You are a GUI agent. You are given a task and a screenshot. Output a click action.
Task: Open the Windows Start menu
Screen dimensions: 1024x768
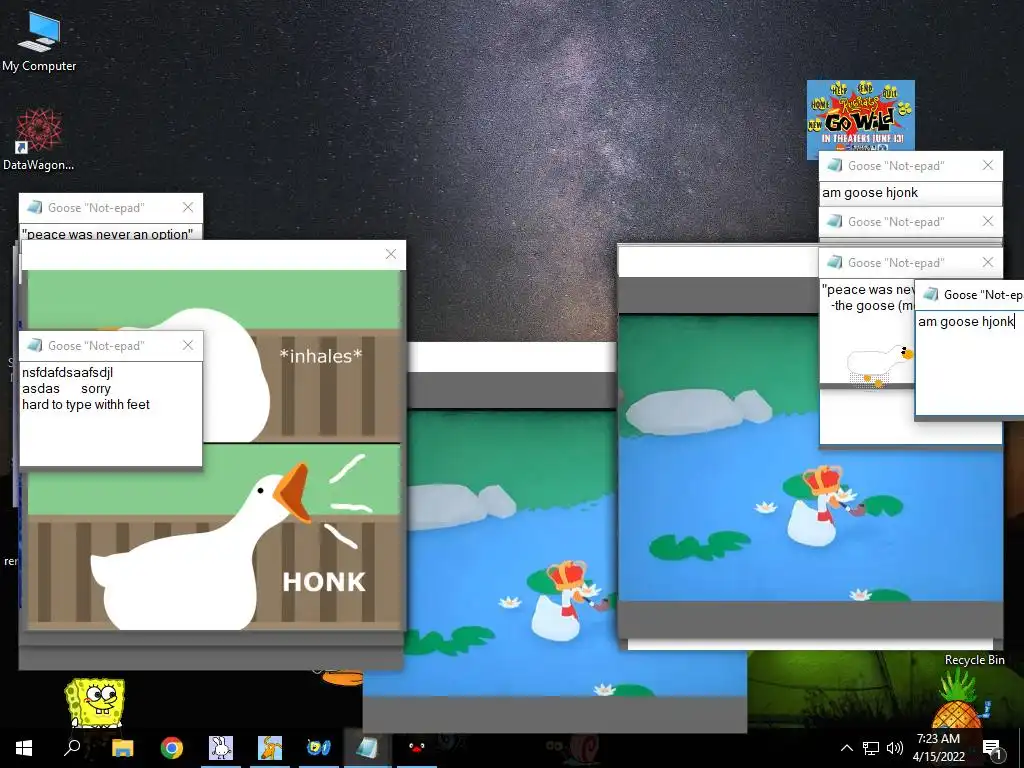[x=24, y=748]
